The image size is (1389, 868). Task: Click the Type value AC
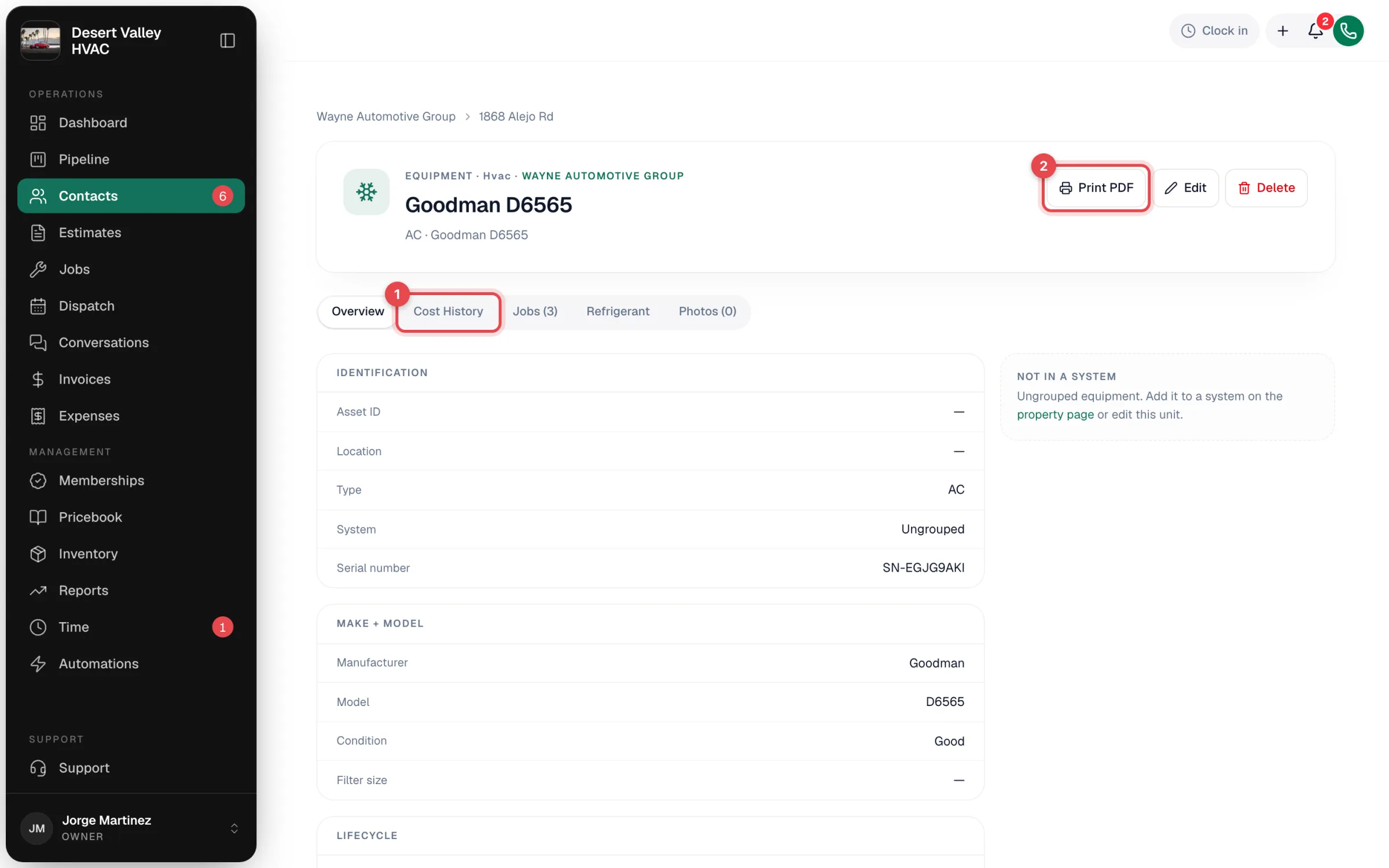956,490
